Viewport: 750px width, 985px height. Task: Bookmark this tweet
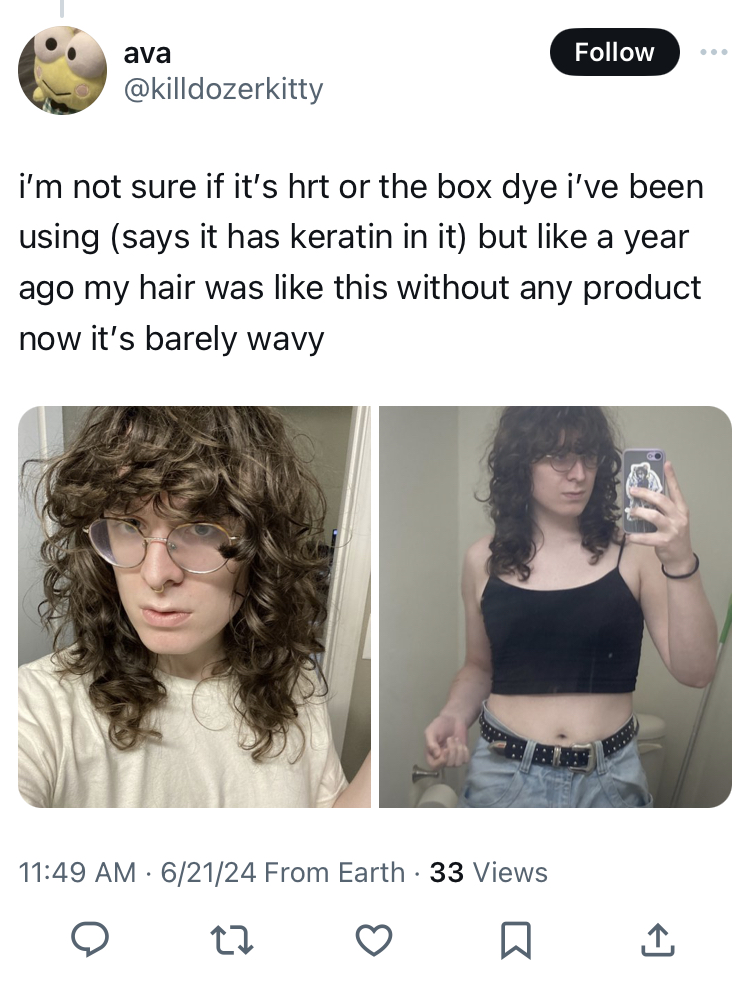516,940
